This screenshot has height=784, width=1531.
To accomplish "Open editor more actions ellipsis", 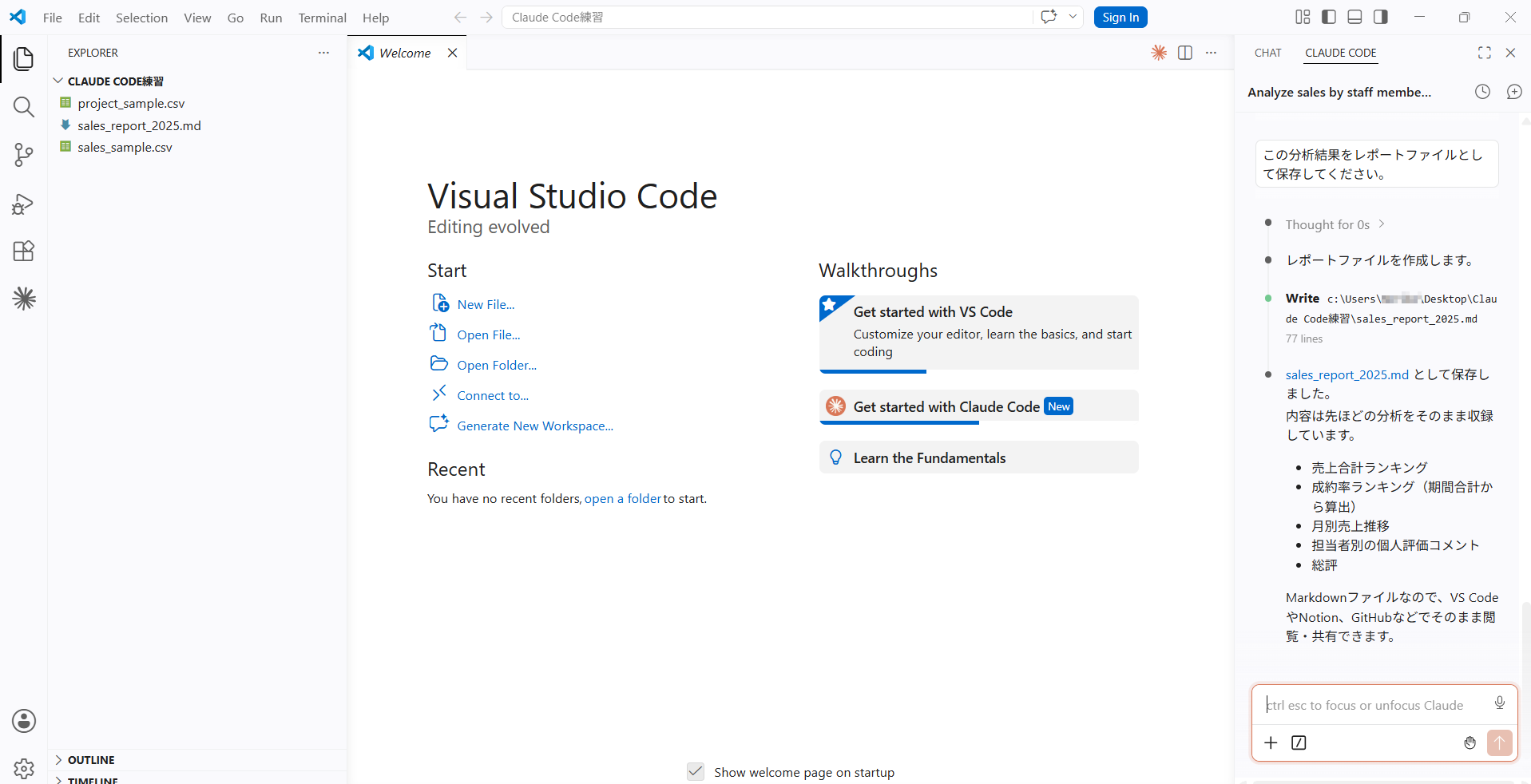I will pyautogui.click(x=1212, y=53).
